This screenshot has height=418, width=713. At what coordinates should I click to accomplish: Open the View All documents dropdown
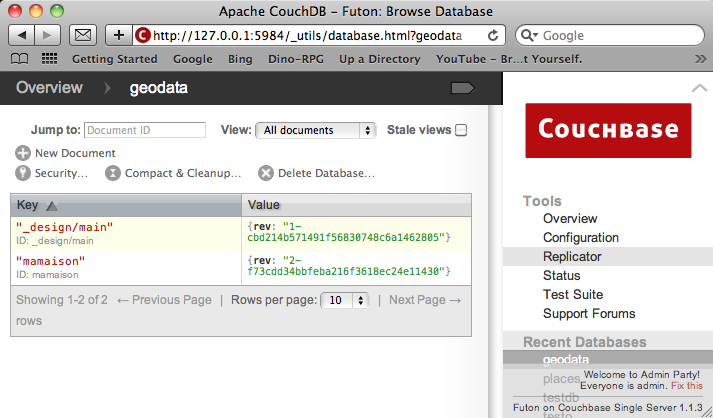pyautogui.click(x=315, y=130)
